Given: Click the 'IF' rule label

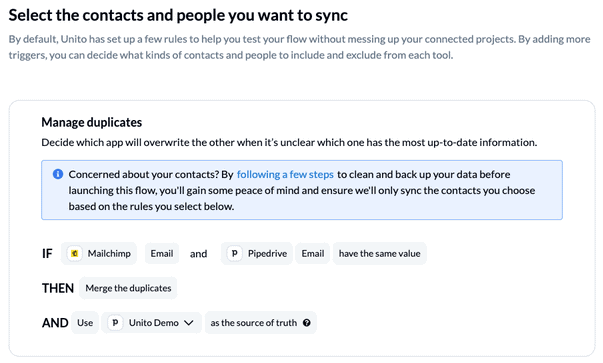Looking at the screenshot, I should 47,254.
